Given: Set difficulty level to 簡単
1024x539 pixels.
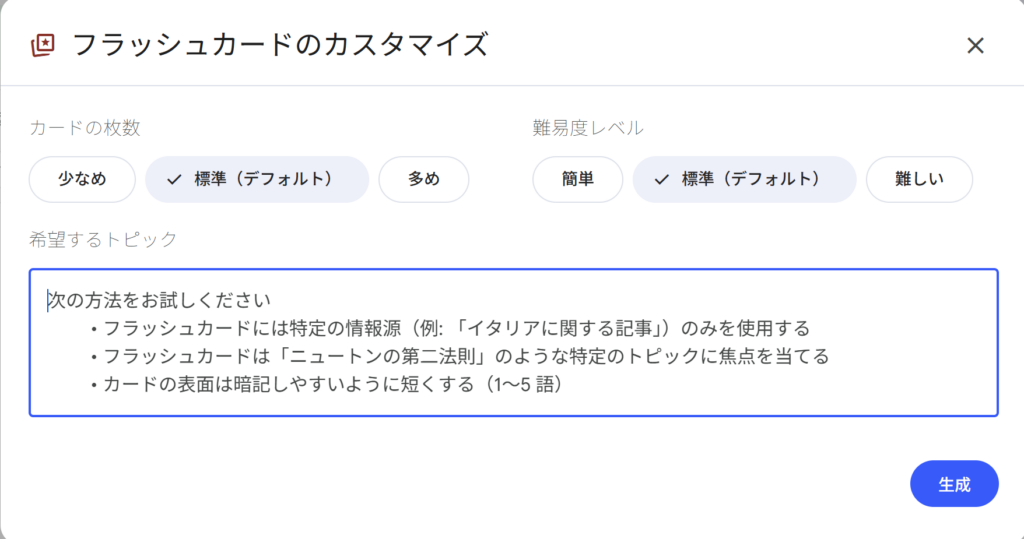Looking at the screenshot, I should (578, 180).
